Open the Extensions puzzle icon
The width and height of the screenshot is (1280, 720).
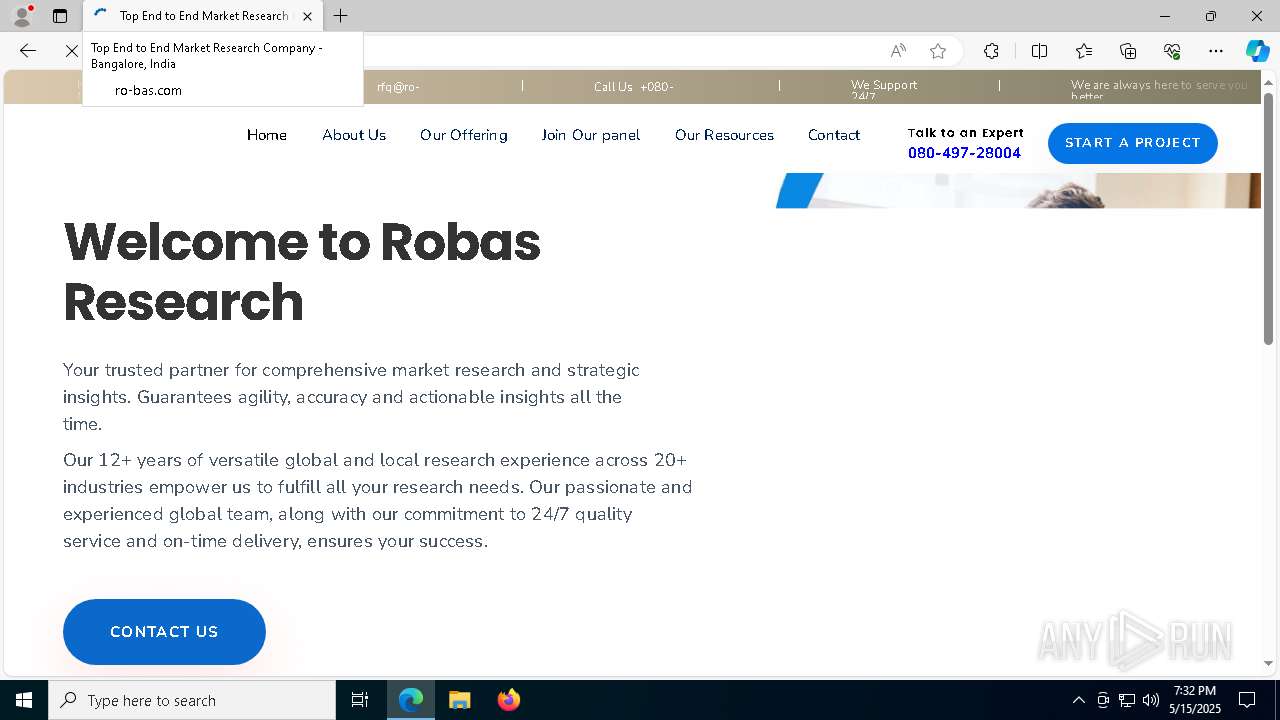click(x=991, y=51)
